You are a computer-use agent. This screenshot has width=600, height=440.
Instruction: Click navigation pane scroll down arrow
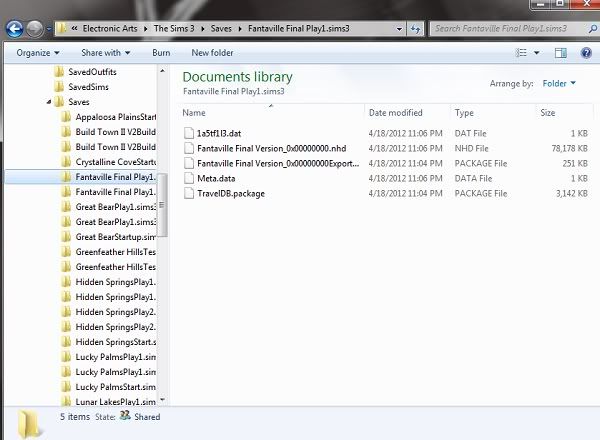(163, 400)
